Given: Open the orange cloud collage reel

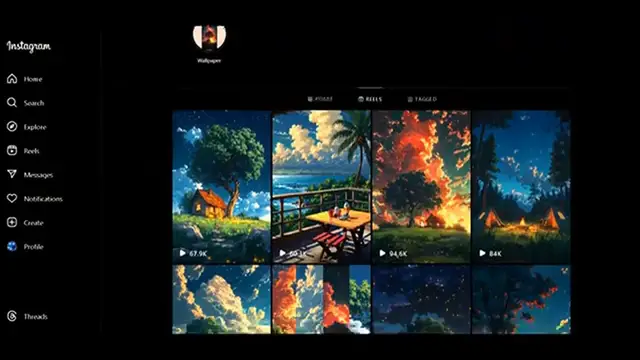Looking at the screenshot, I should pos(322,300).
